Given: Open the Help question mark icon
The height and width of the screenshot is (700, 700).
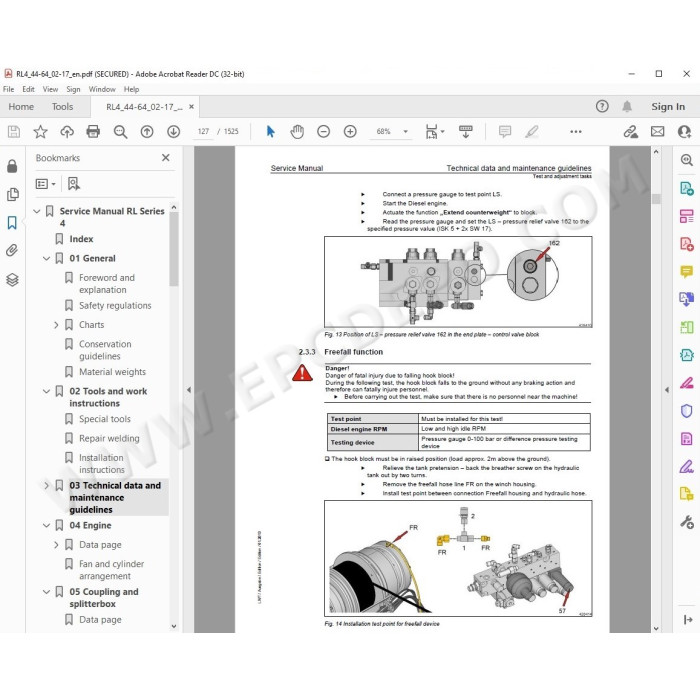Looking at the screenshot, I should (602, 106).
